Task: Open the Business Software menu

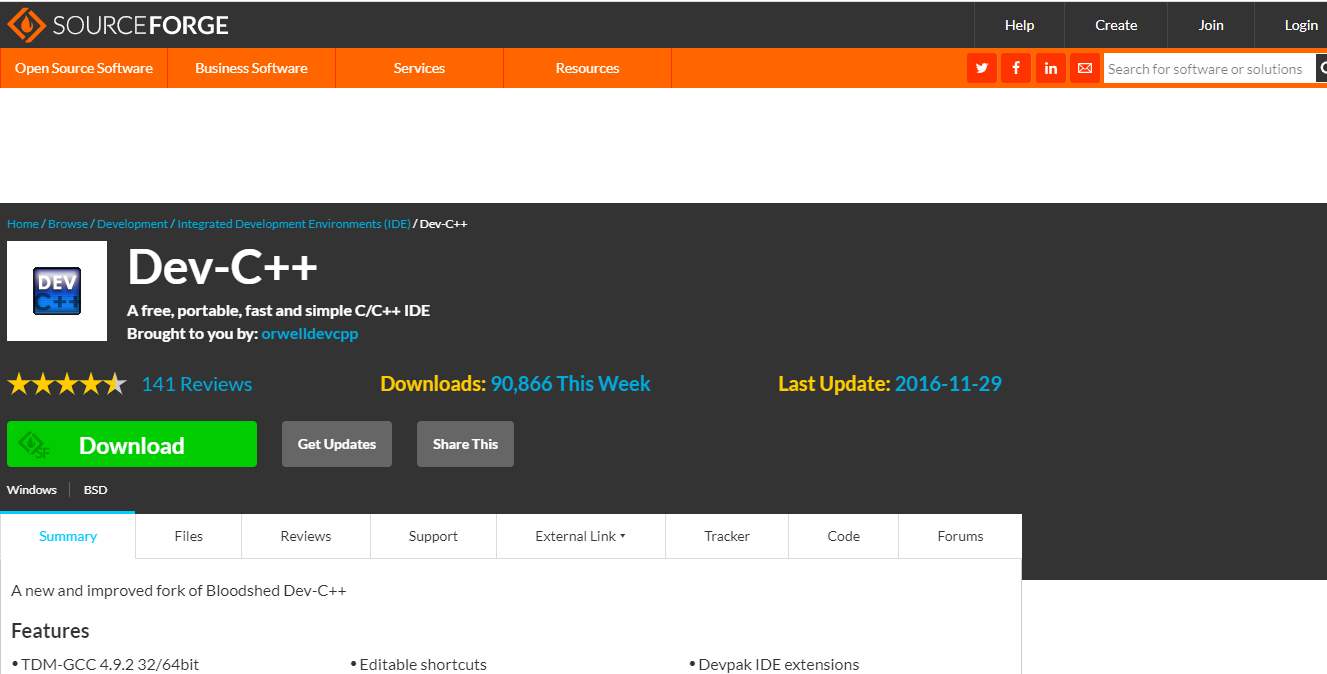Action: click(x=251, y=68)
